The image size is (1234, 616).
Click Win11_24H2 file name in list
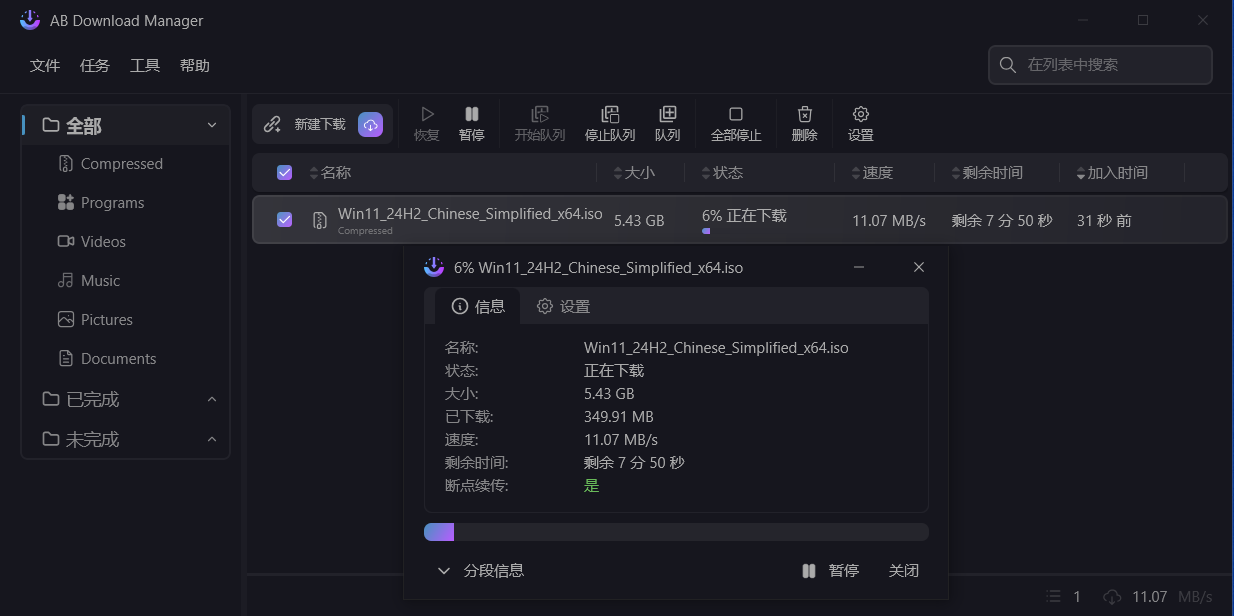(470, 214)
